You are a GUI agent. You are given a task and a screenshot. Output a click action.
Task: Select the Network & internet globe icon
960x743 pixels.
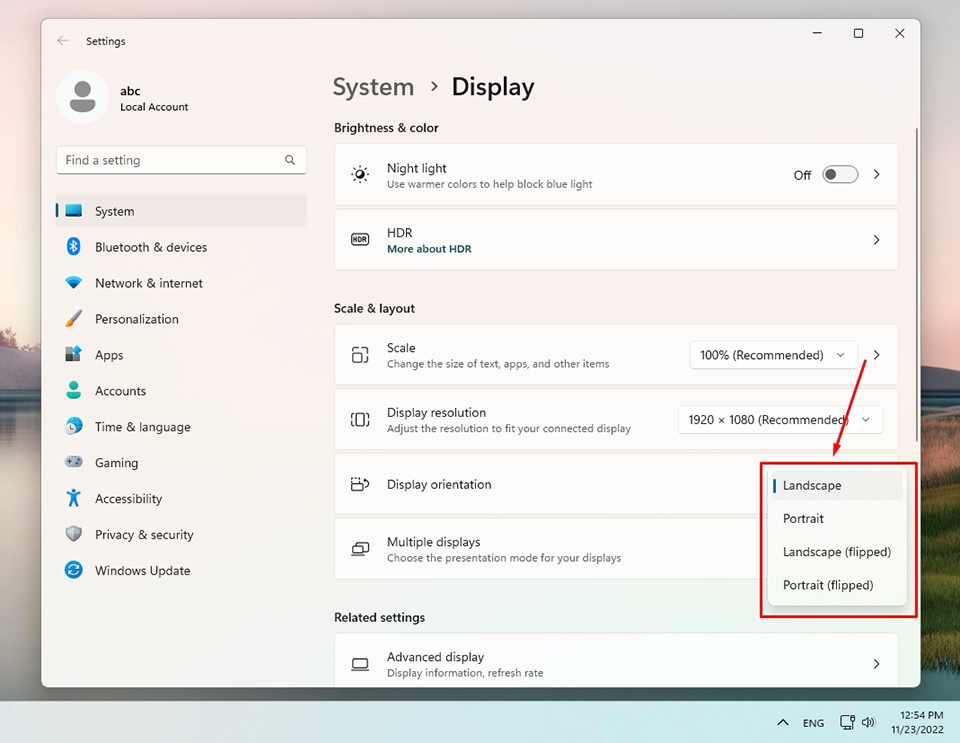[x=75, y=283]
